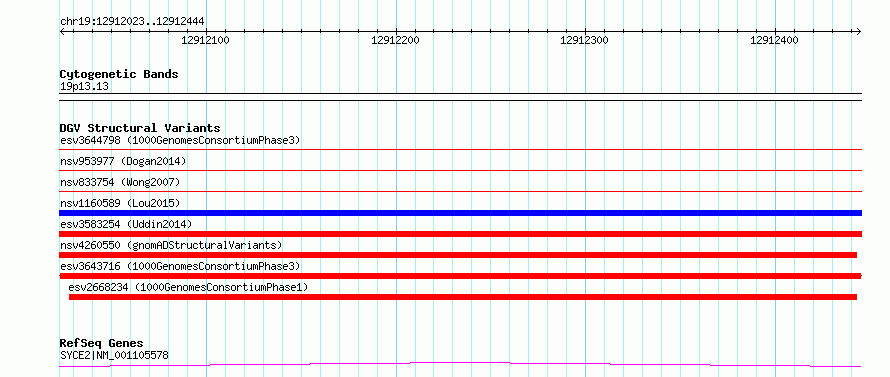
Task: Click the red bar under nsv4260550
Action: [x=458, y=255]
